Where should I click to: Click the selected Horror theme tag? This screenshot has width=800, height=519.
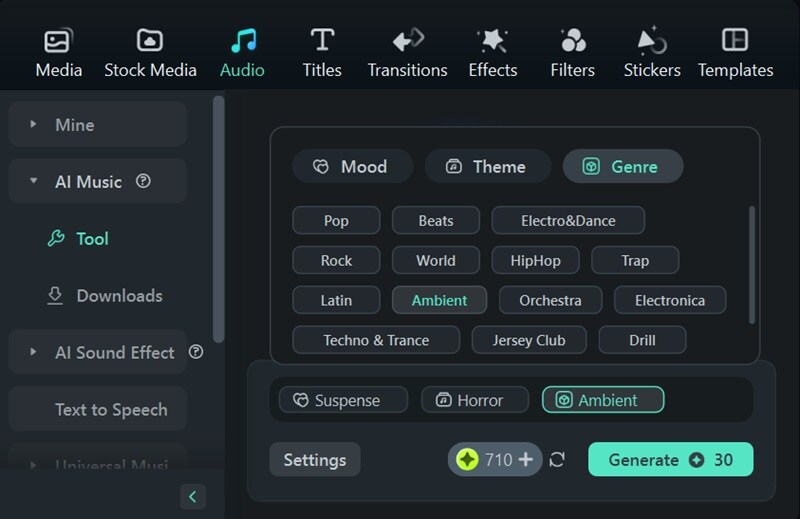click(475, 400)
